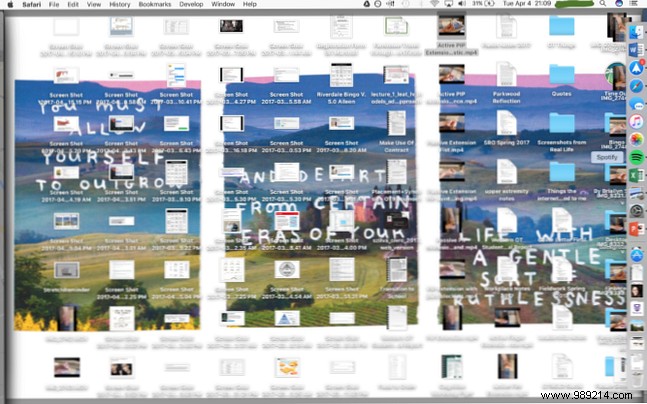Open the Help menu

coord(250,4)
